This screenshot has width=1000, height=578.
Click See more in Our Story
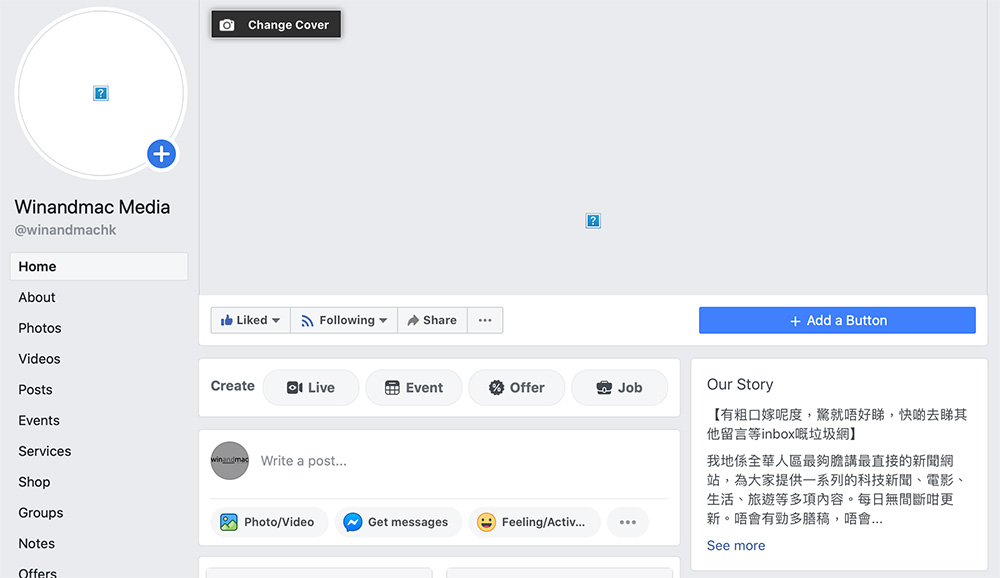click(x=736, y=546)
